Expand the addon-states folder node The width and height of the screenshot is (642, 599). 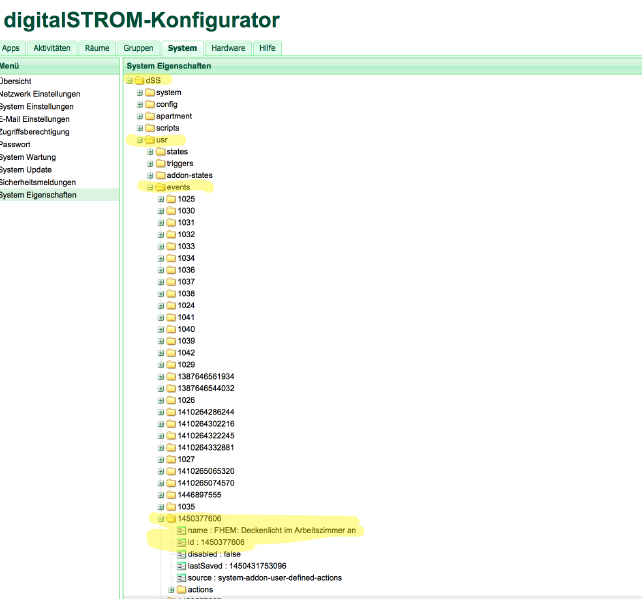pyautogui.click(x=150, y=175)
